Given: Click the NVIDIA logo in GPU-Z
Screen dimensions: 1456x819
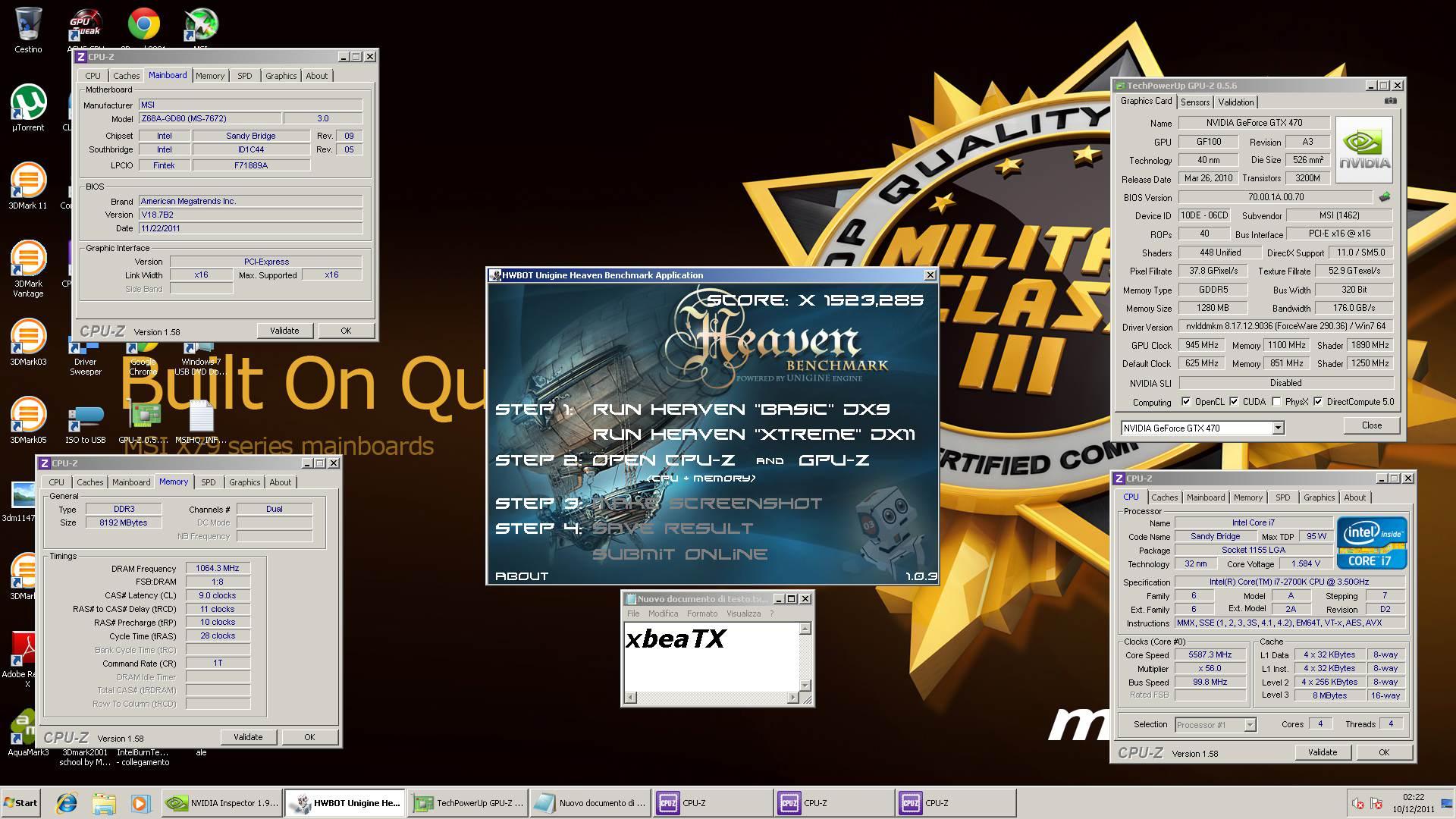Looking at the screenshot, I should click(x=1364, y=149).
